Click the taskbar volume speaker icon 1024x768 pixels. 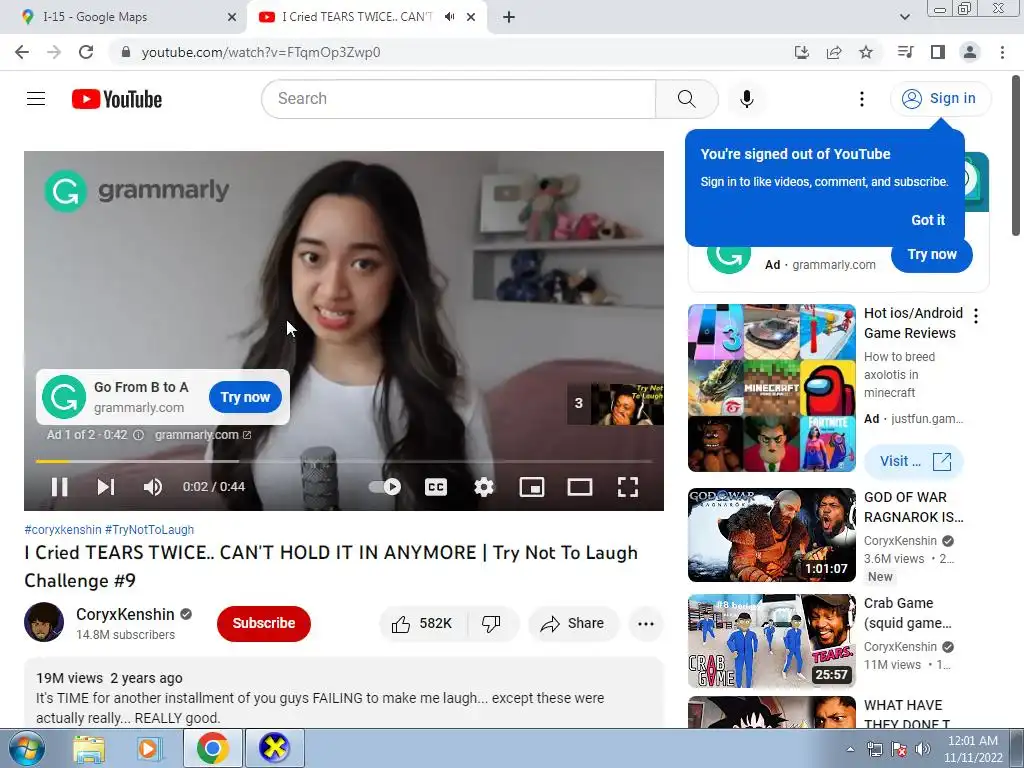coord(923,749)
